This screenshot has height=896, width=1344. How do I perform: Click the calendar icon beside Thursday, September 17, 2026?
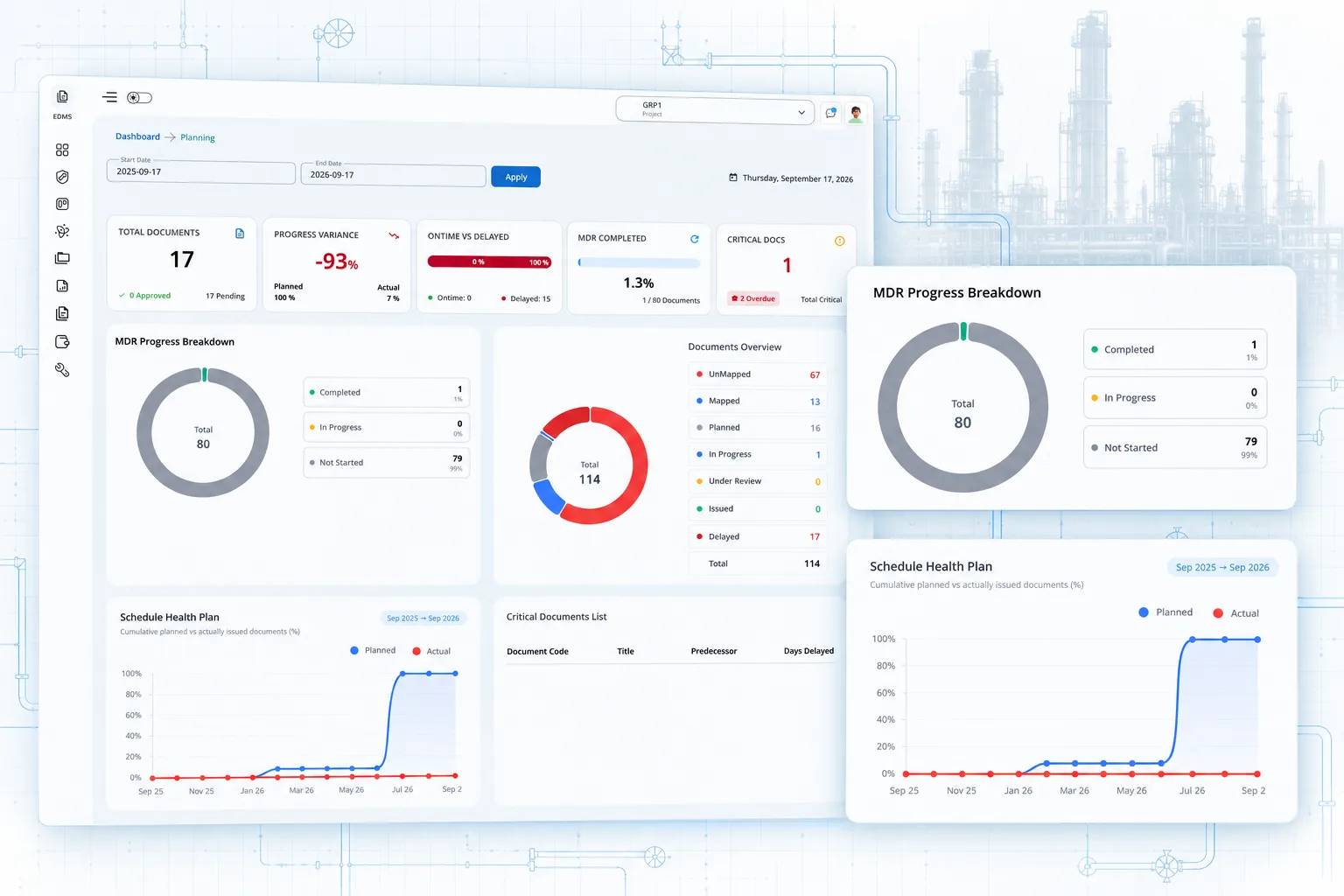(x=733, y=178)
